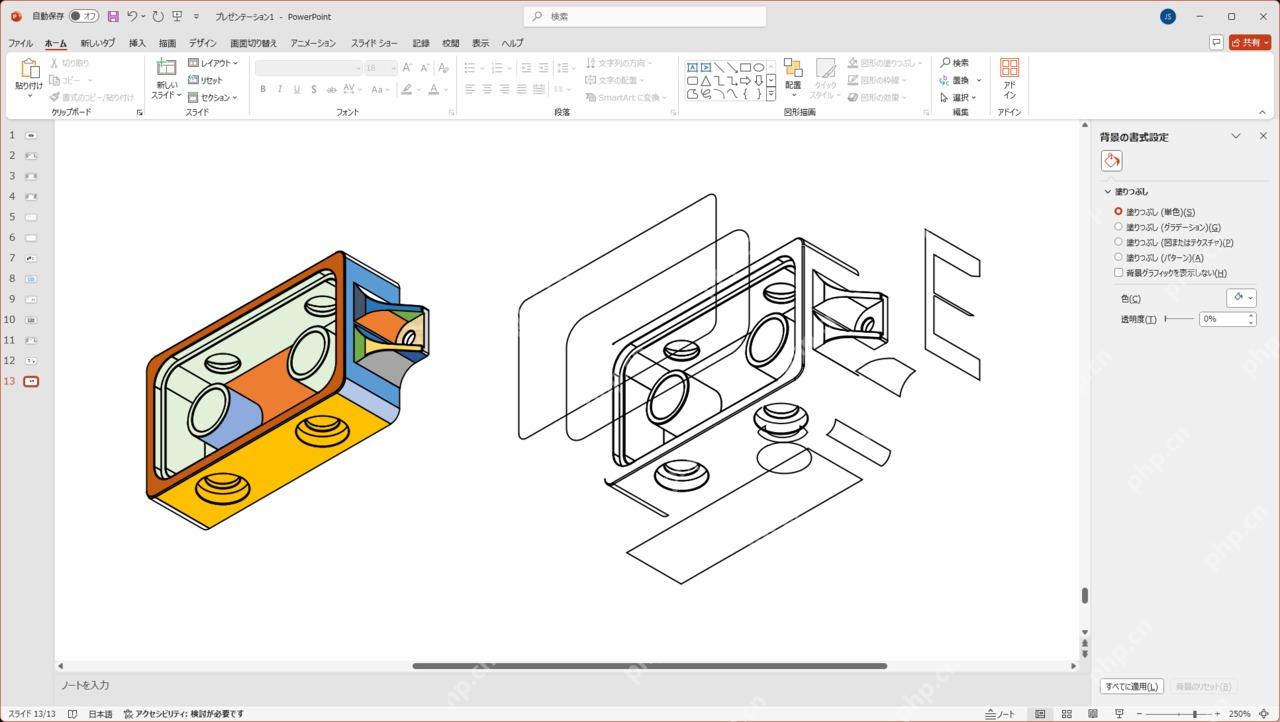Switch to reading view icon in status bar
Image resolution: width=1280 pixels, height=722 pixels.
(x=1092, y=714)
